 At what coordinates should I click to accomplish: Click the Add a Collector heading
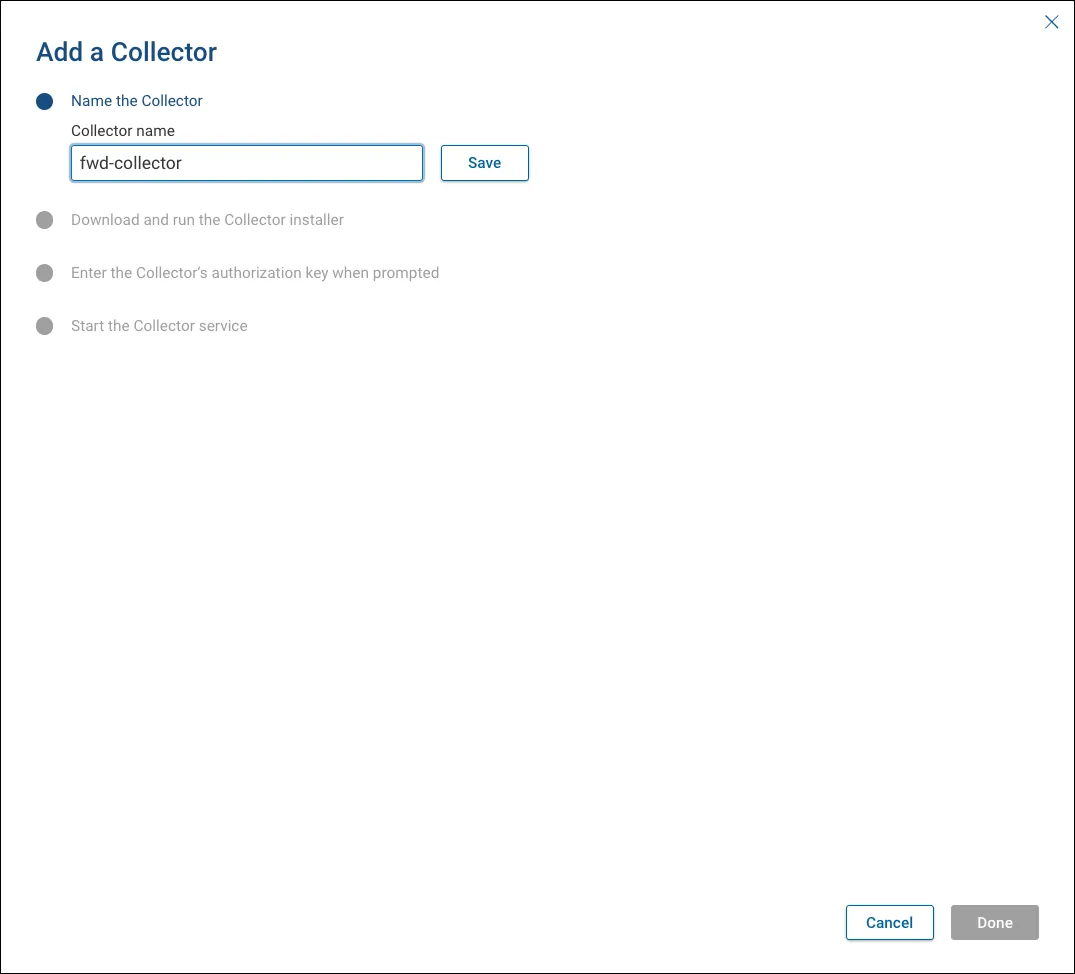(x=126, y=52)
